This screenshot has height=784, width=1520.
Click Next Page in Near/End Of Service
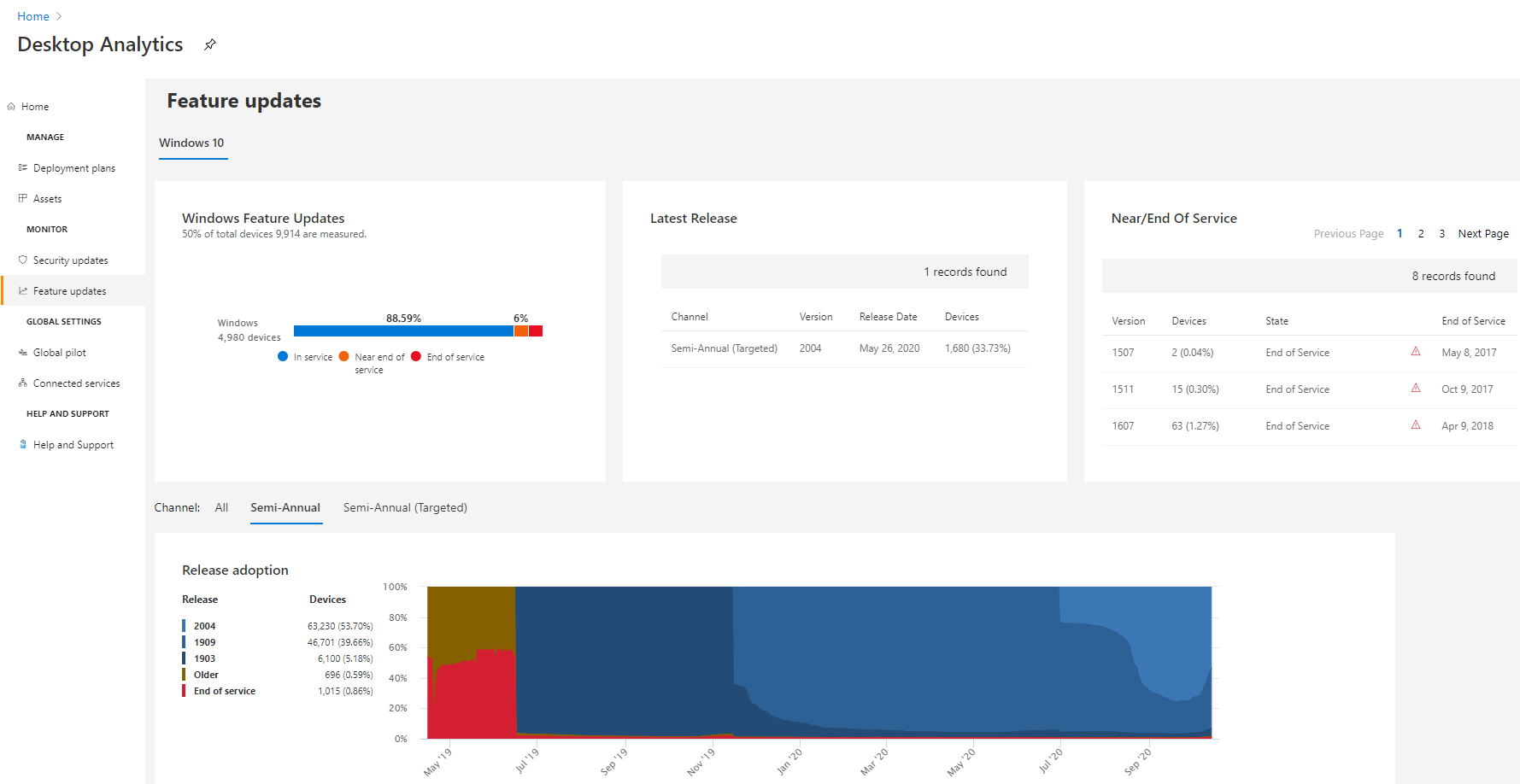point(1483,234)
